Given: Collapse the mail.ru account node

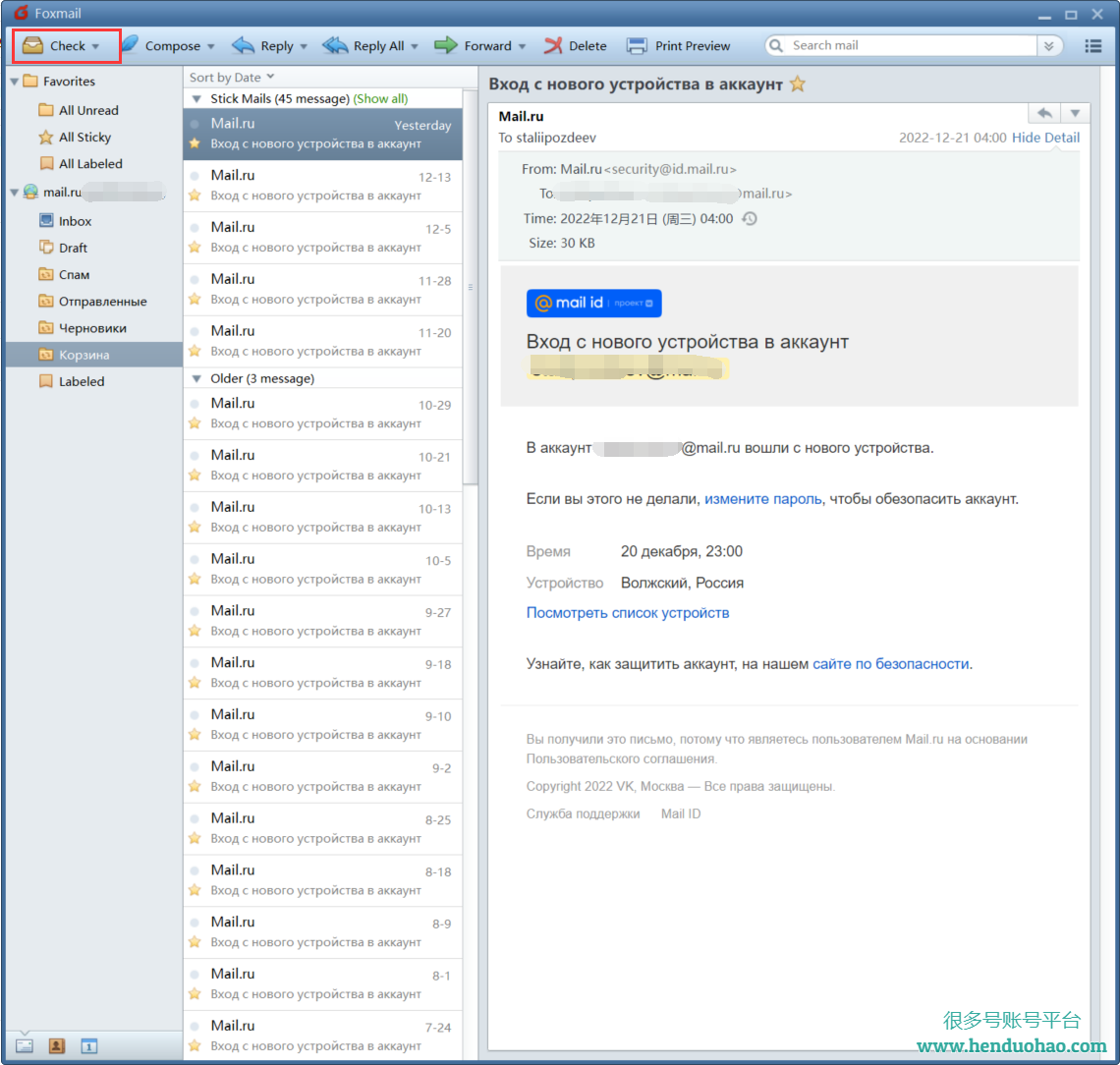Looking at the screenshot, I should pos(15,193).
